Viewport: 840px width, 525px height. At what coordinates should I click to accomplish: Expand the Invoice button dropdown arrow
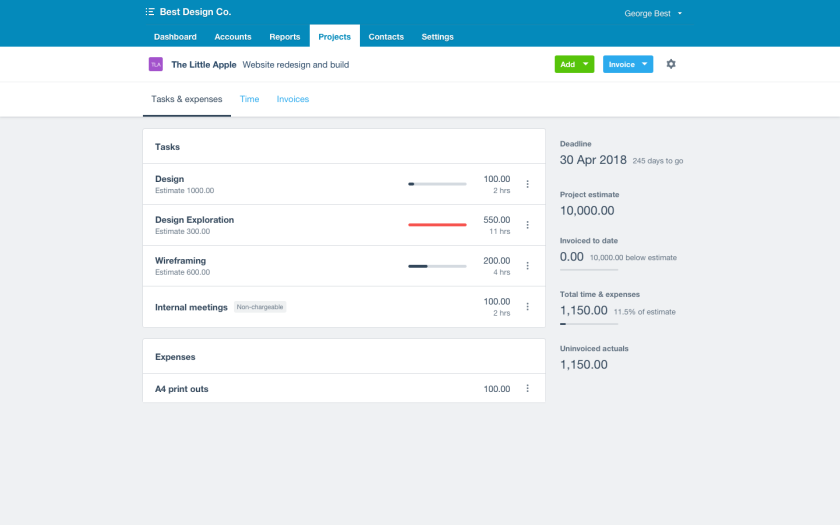[645, 64]
